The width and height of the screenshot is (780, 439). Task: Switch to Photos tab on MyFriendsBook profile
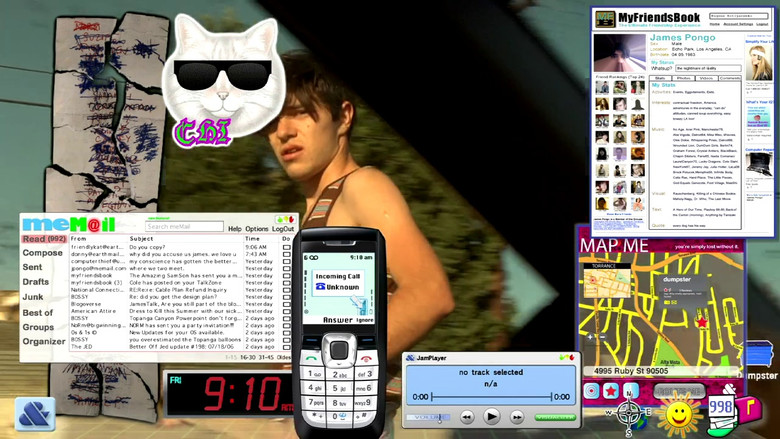[684, 78]
